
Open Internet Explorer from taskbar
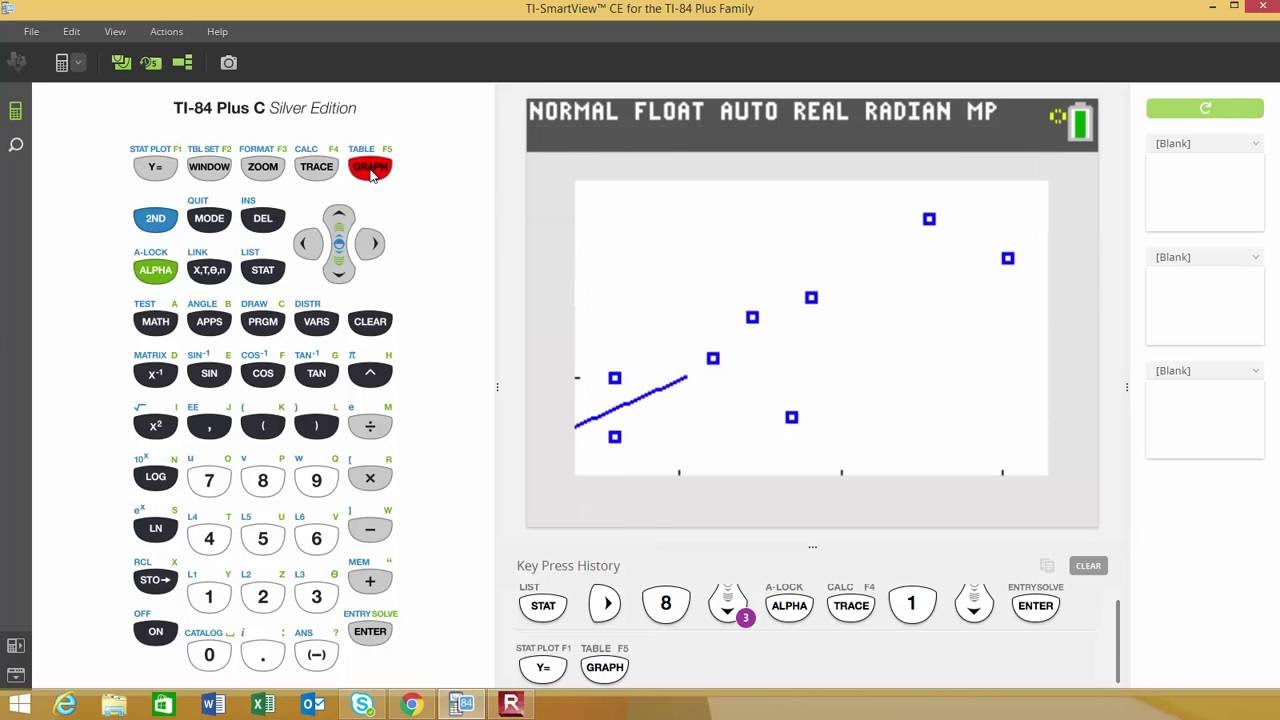(x=65, y=705)
